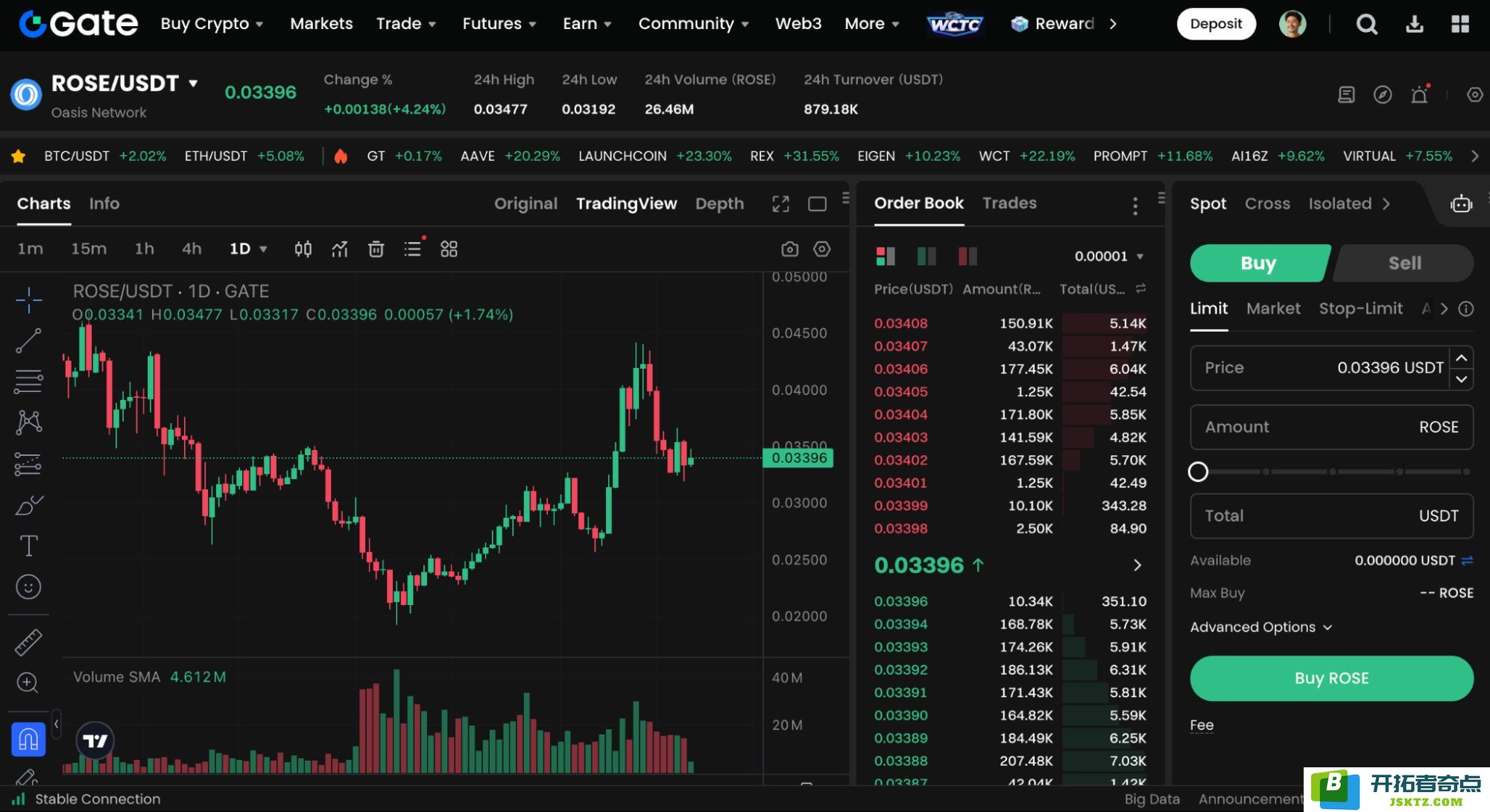Open the search magnifier in header

coord(1366,25)
